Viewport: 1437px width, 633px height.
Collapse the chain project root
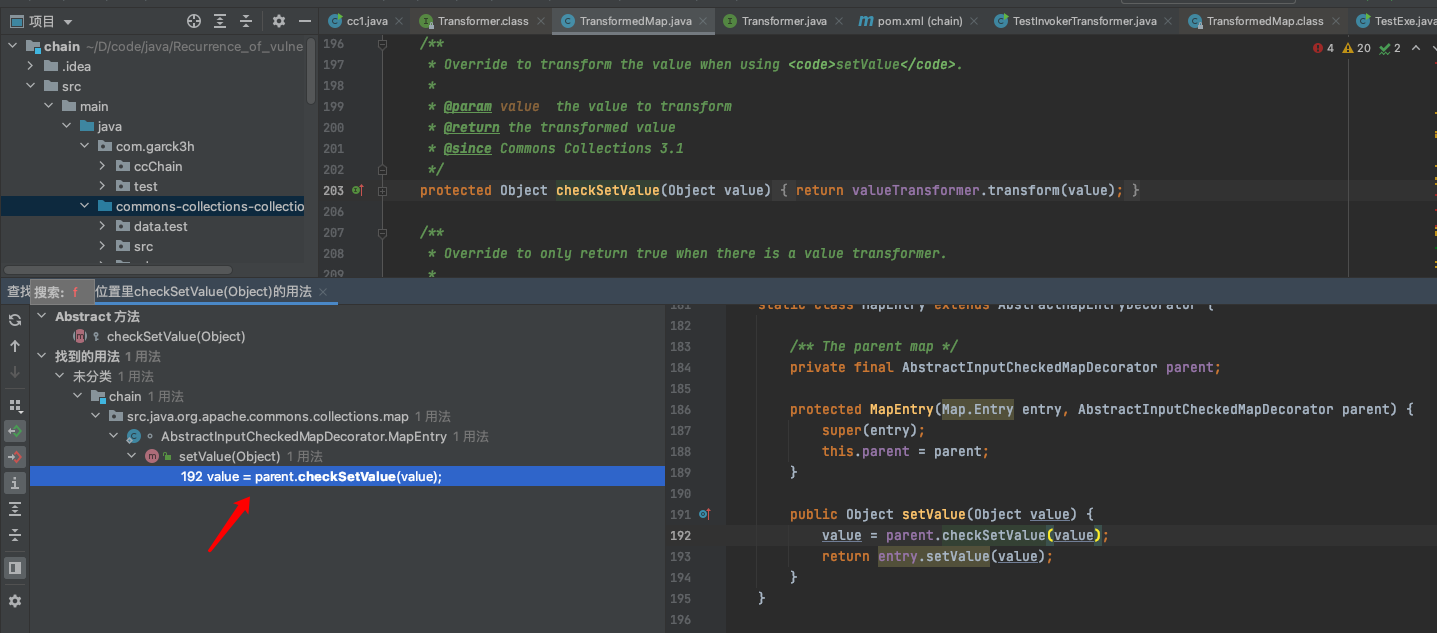point(15,47)
